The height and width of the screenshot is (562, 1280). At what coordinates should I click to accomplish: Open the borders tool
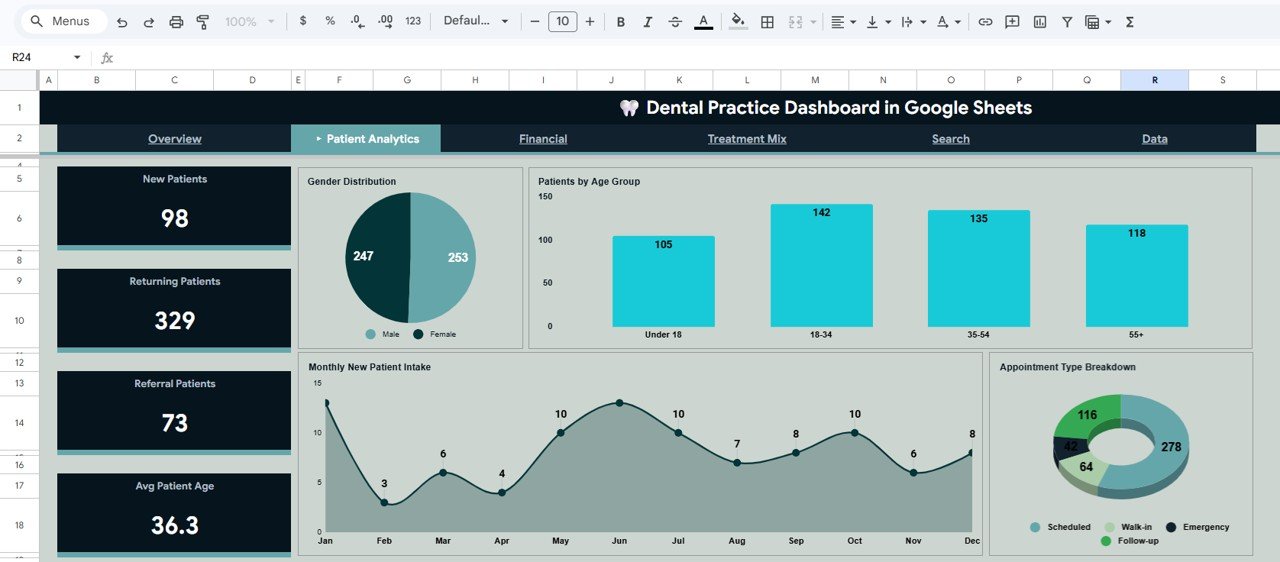coord(767,22)
